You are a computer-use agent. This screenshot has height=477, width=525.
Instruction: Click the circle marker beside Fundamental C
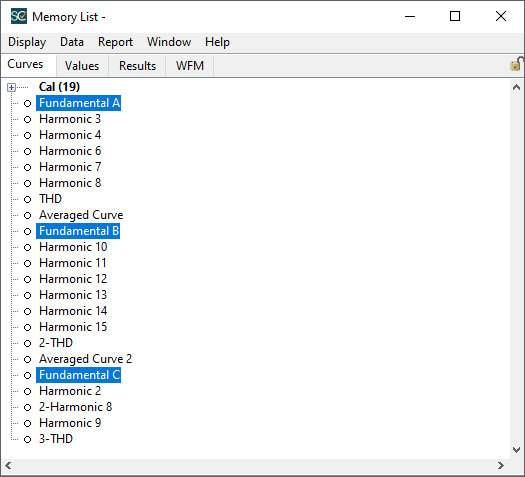[x=27, y=376]
